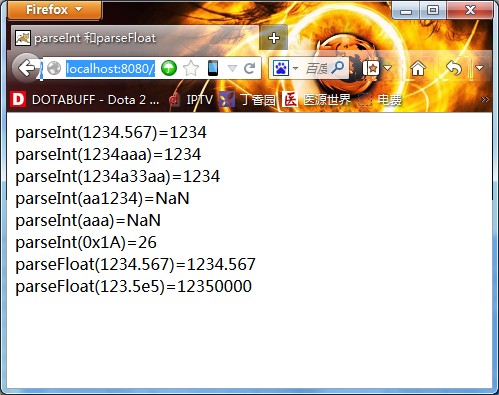The width and height of the screenshot is (499, 395).
Task: Close the Firefox window
Action: pos(470,10)
